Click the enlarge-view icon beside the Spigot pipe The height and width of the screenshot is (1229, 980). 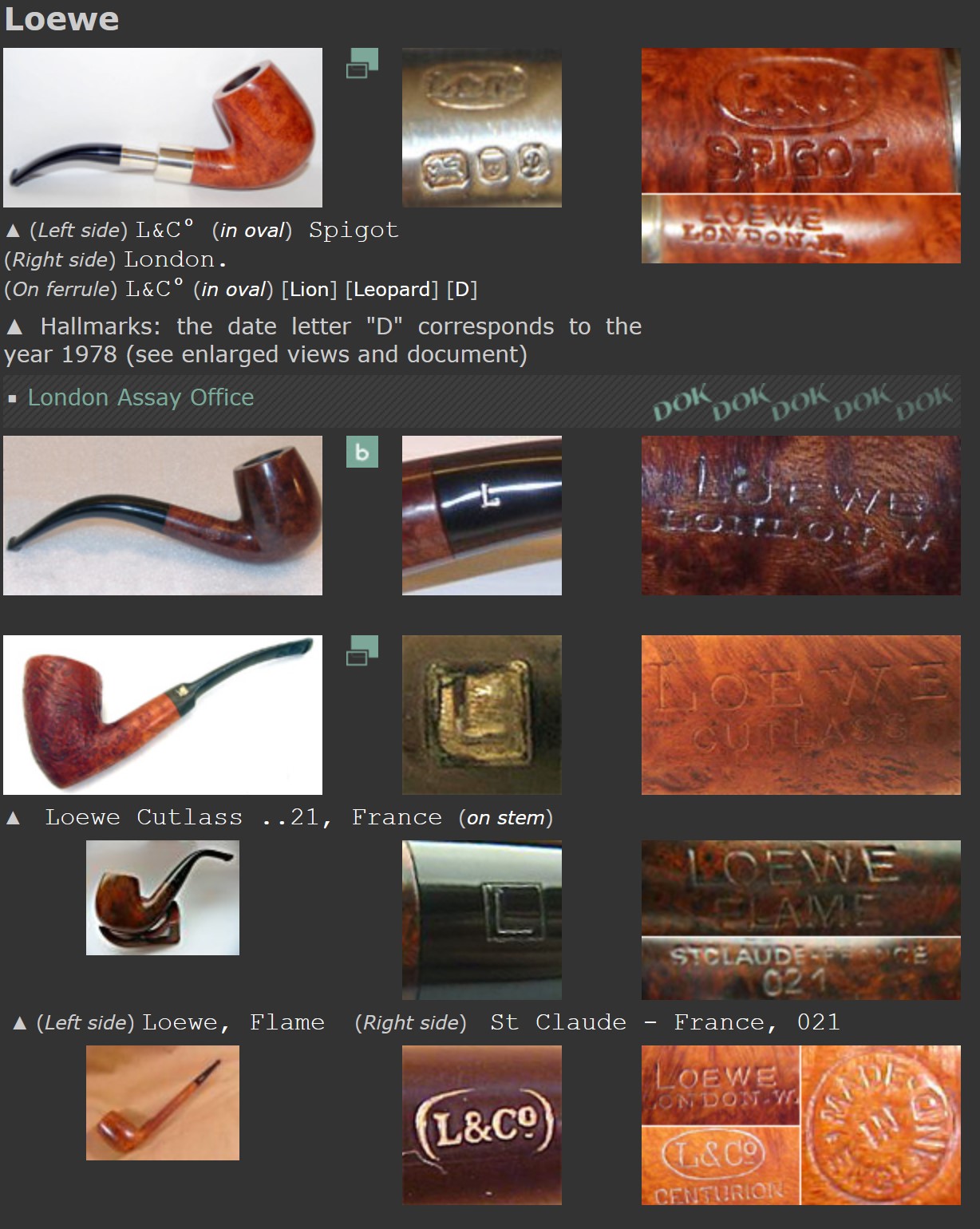[x=362, y=63]
